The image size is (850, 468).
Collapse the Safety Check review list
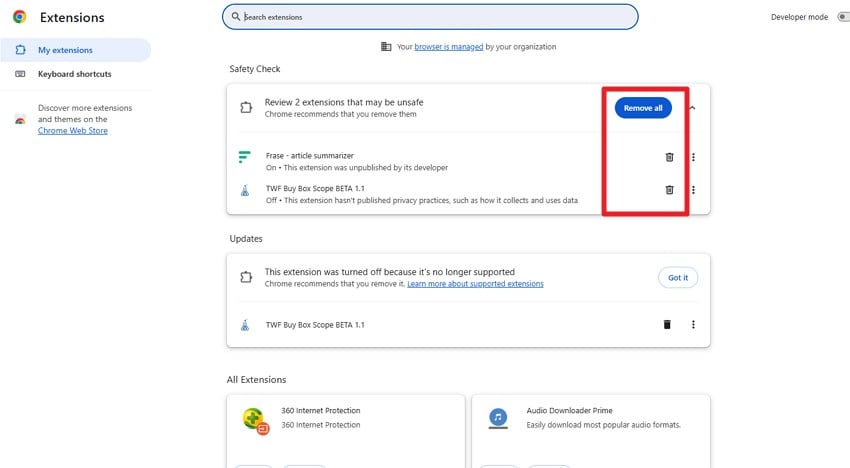click(692, 108)
